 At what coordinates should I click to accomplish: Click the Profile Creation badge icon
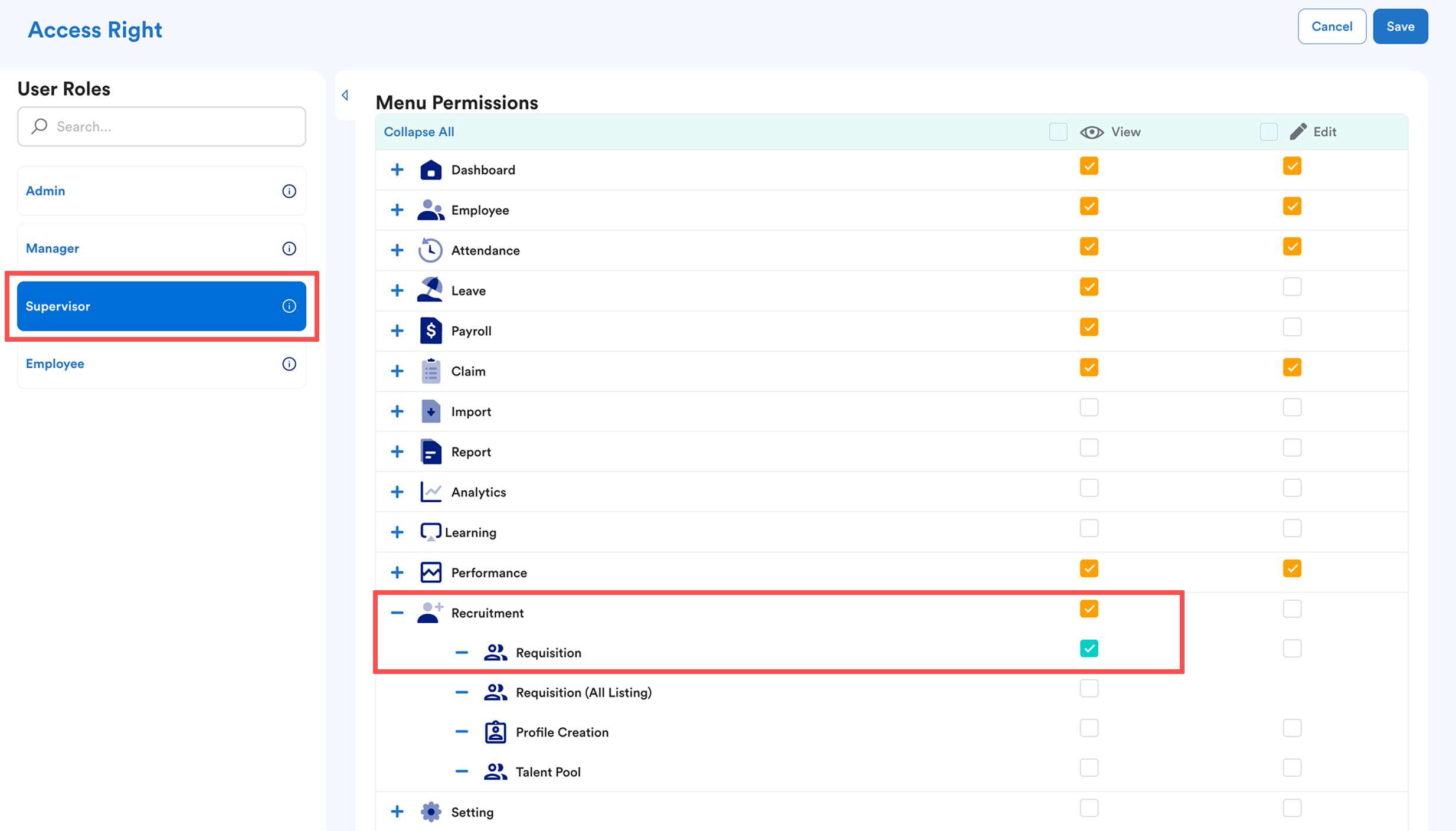click(x=495, y=732)
